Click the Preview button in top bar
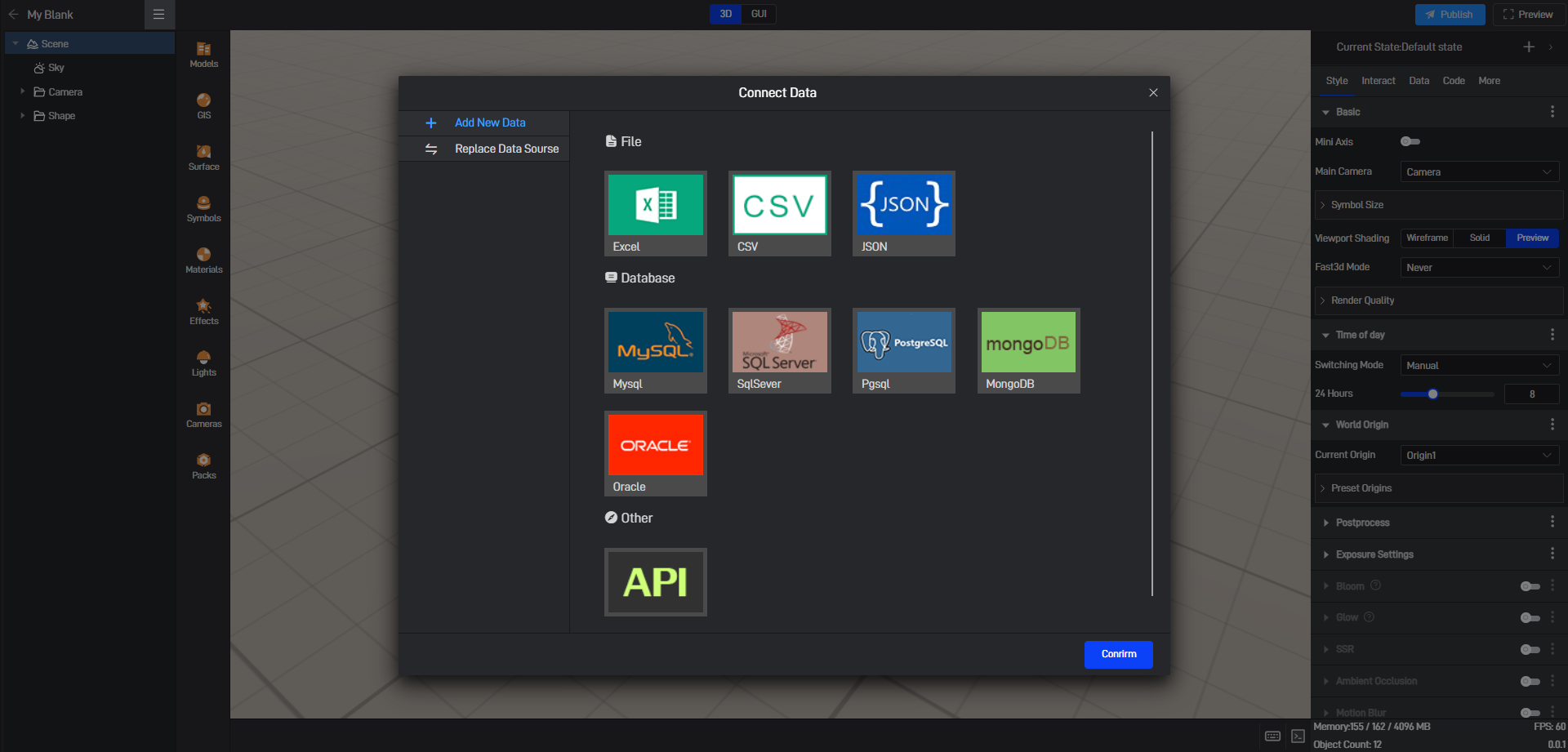This screenshot has height=752, width=1568. click(x=1528, y=15)
